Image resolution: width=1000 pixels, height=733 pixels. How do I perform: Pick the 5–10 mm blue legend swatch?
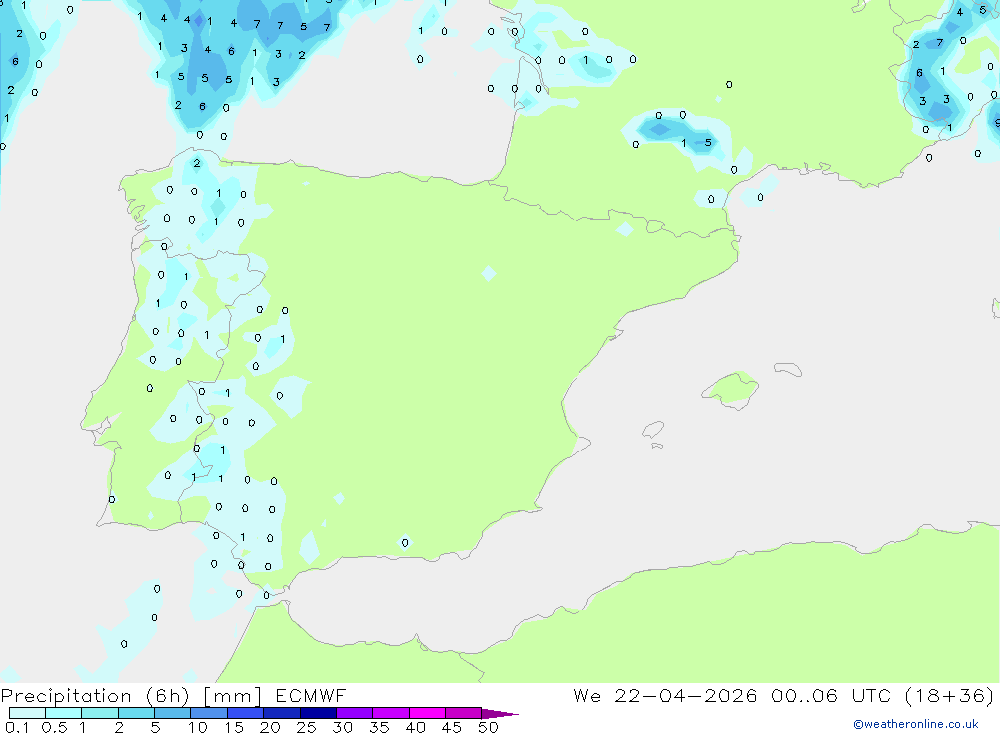click(x=173, y=713)
